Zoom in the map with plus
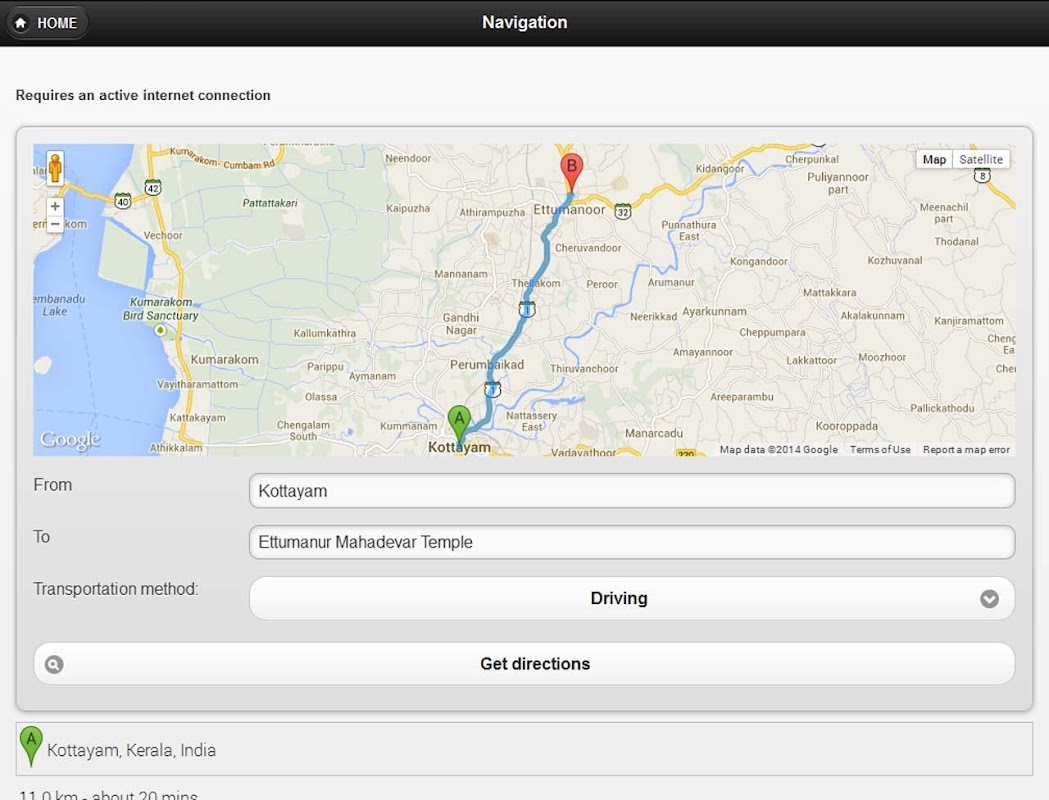Image resolution: width=1049 pixels, height=800 pixels. click(x=56, y=207)
